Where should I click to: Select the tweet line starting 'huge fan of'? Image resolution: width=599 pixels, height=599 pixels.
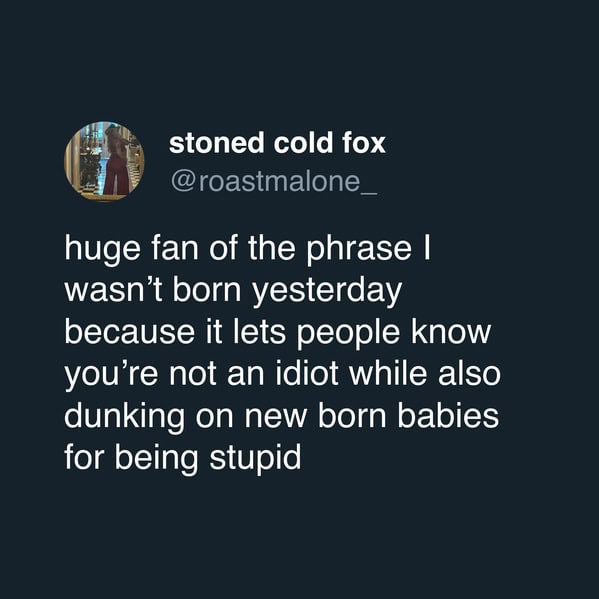pos(248,249)
